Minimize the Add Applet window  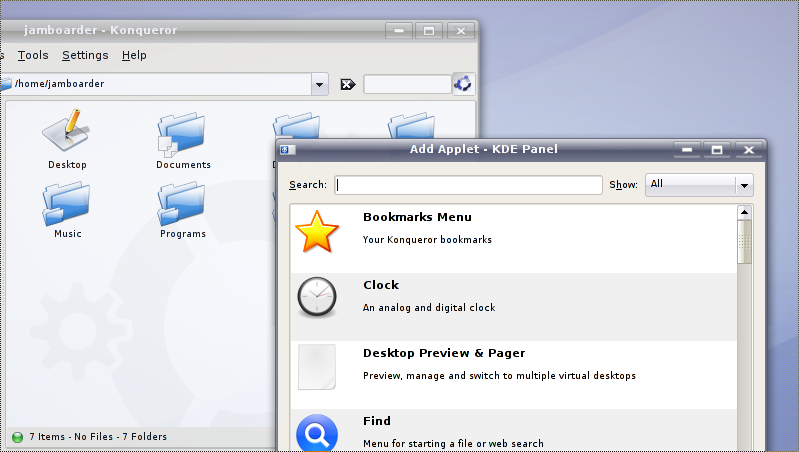click(687, 150)
